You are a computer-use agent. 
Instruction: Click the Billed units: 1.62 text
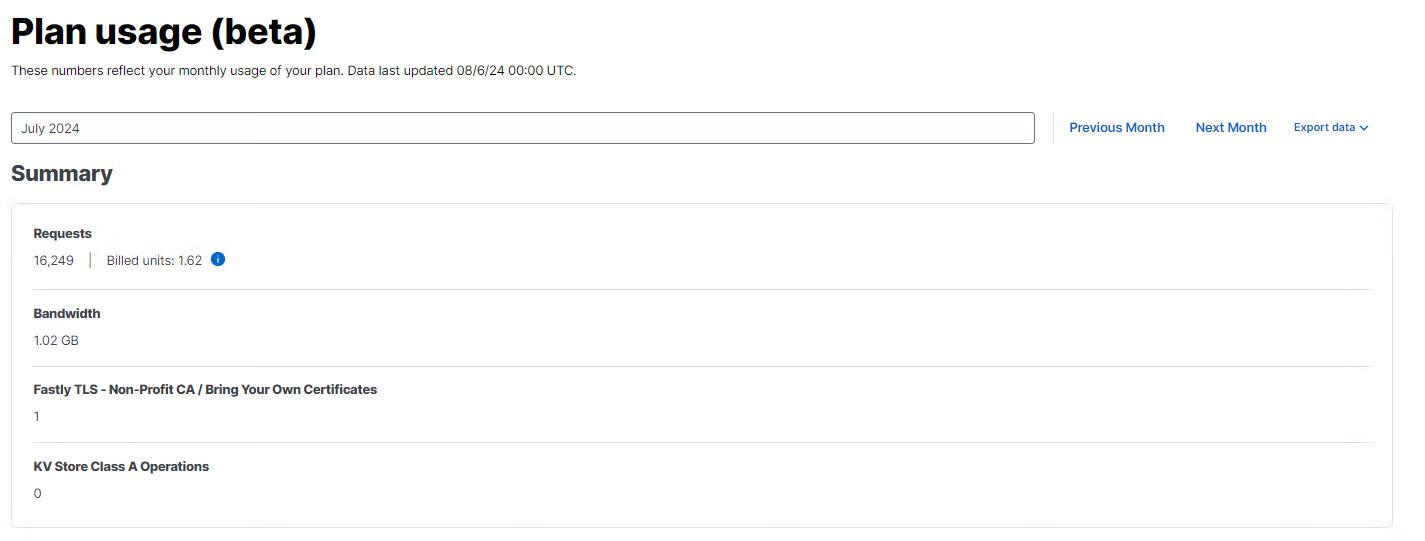pyautogui.click(x=154, y=261)
